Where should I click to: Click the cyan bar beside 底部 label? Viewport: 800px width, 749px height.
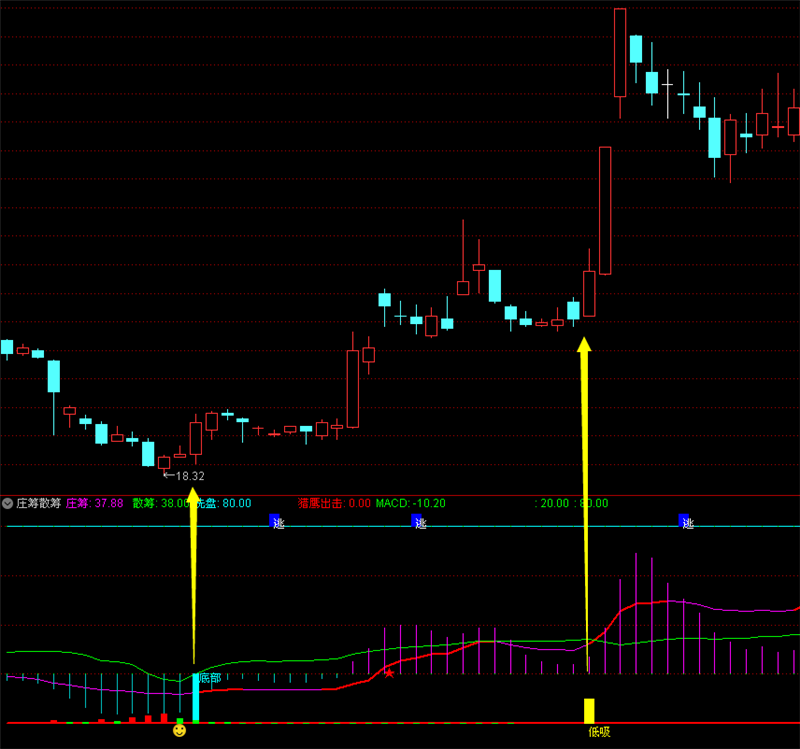[x=195, y=697]
